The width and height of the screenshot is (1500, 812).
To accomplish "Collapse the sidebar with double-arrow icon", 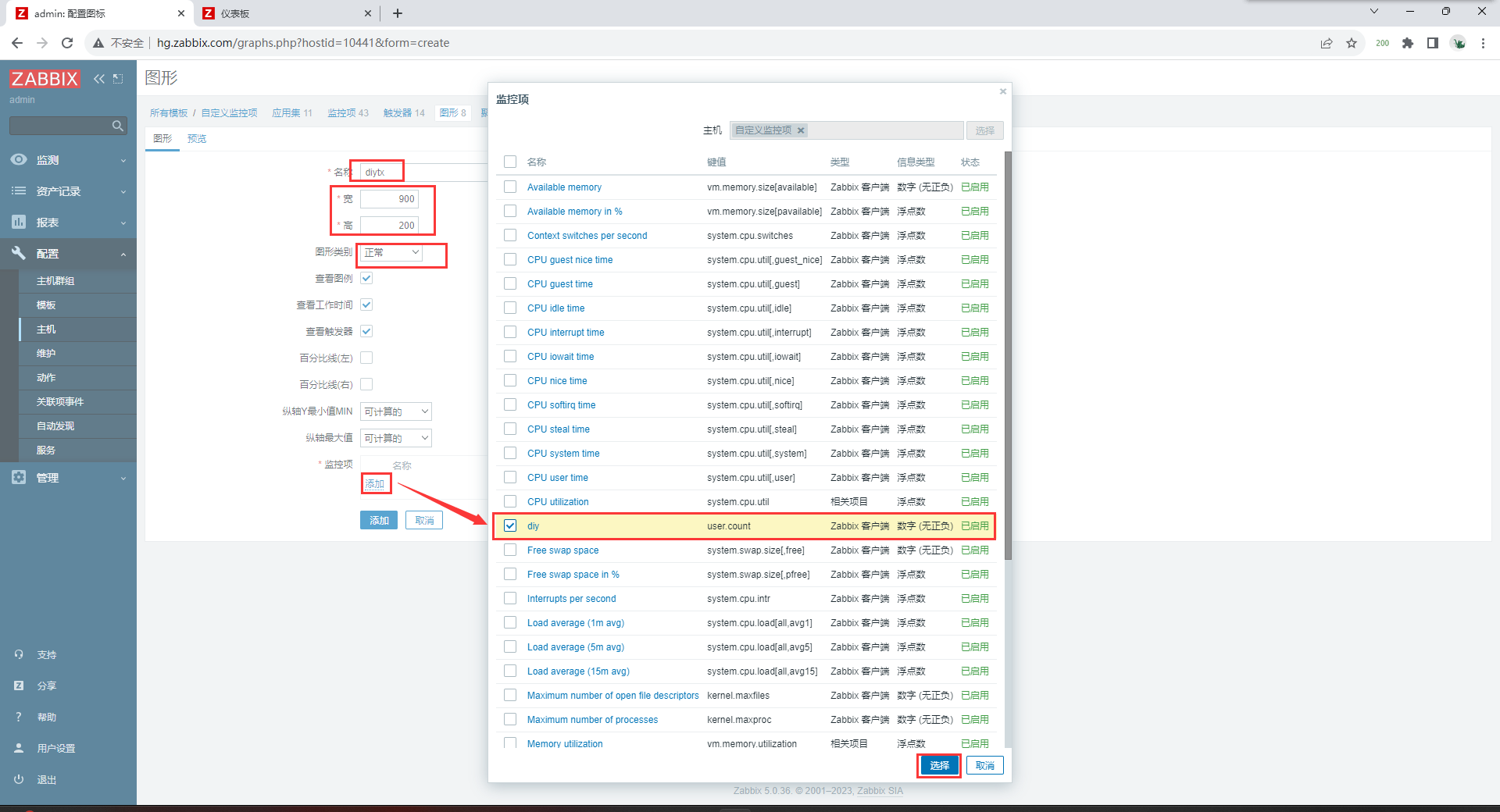I will pos(99,79).
